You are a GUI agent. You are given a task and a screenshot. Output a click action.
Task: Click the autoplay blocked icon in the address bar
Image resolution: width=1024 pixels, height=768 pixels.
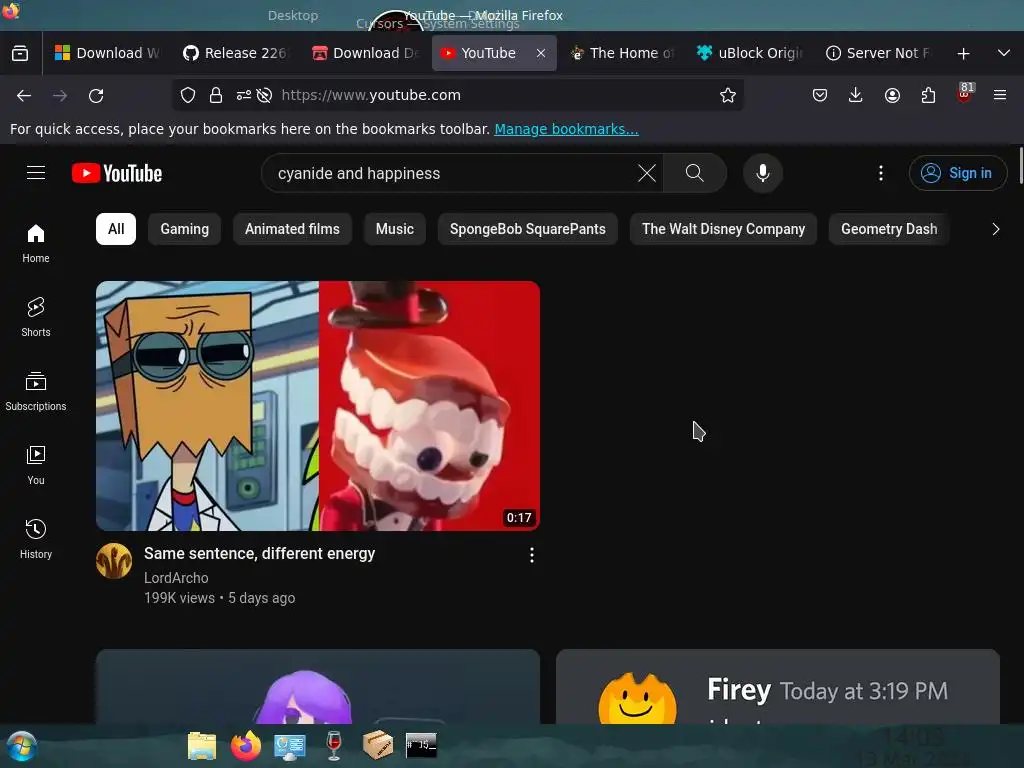pos(264,95)
